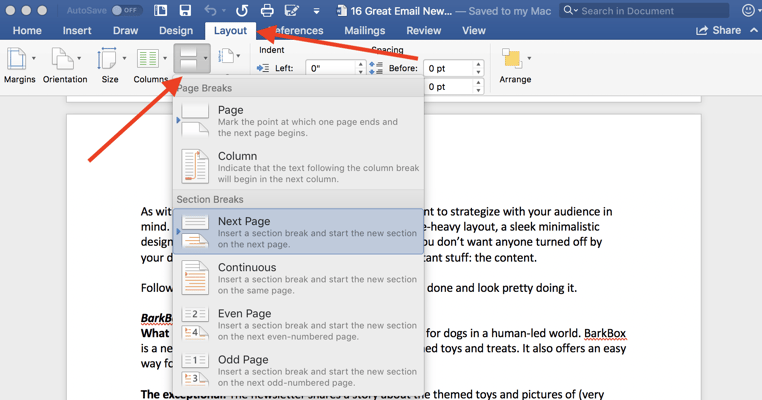Increase the Spacing Before stepper value
Screen dimensions: 762x400
pos(478,64)
